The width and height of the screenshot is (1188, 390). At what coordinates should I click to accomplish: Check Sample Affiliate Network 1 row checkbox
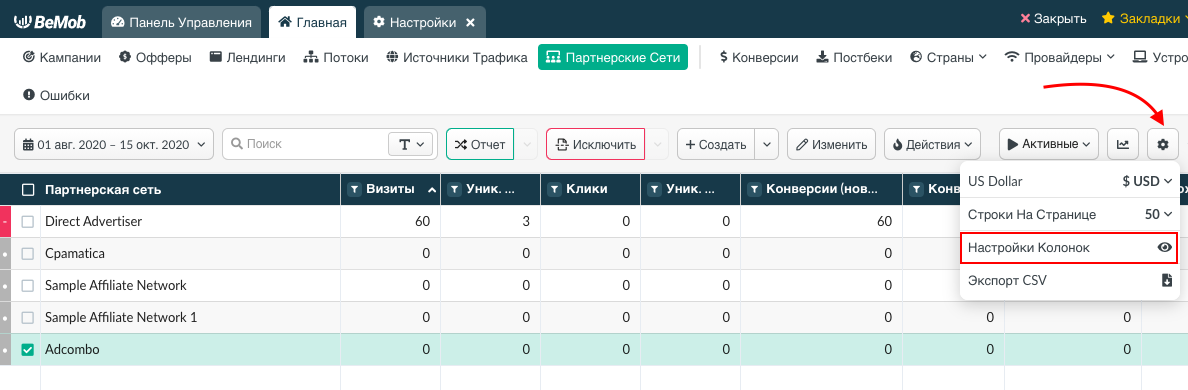point(28,317)
